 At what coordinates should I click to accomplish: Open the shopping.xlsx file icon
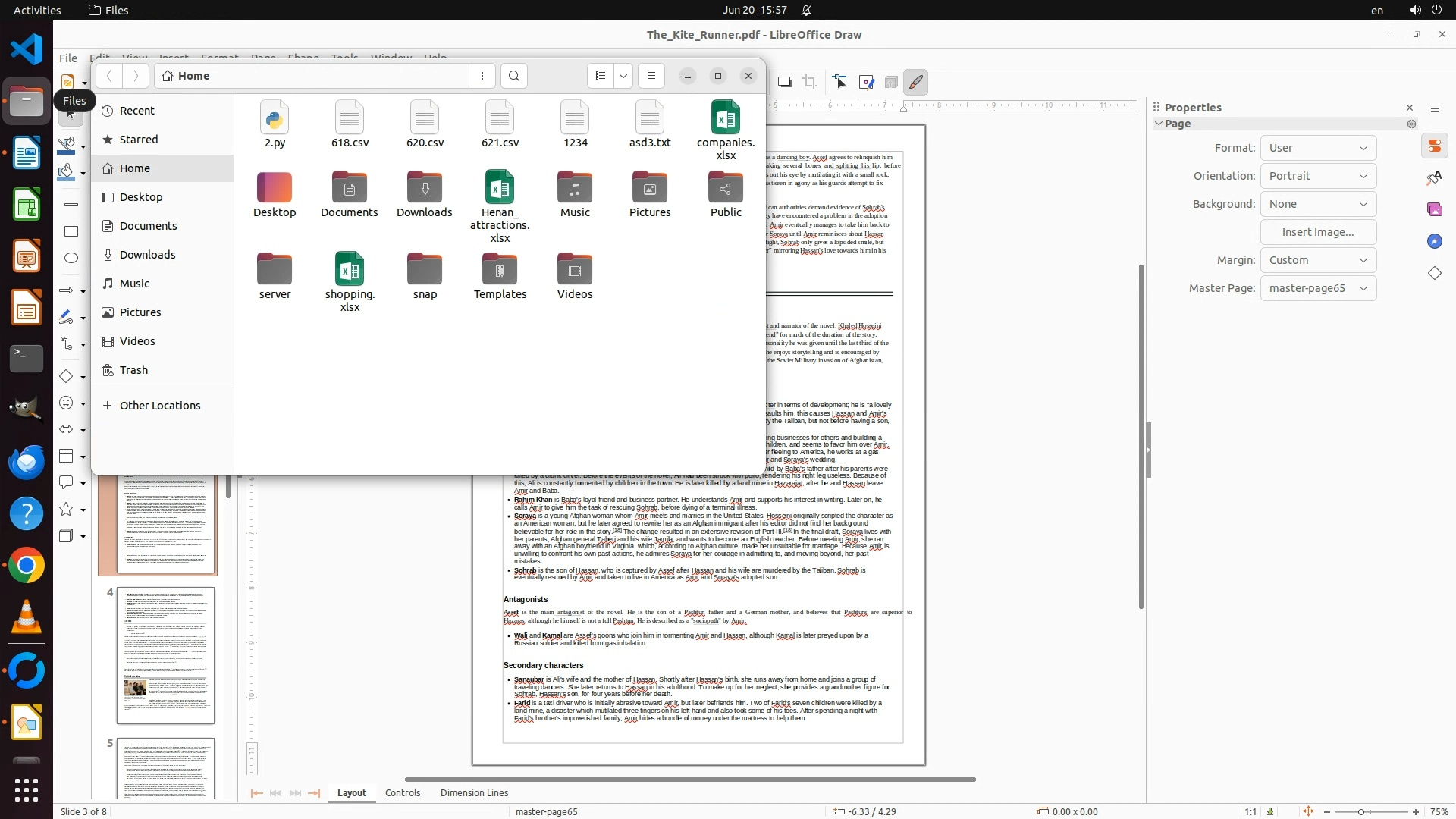[350, 270]
